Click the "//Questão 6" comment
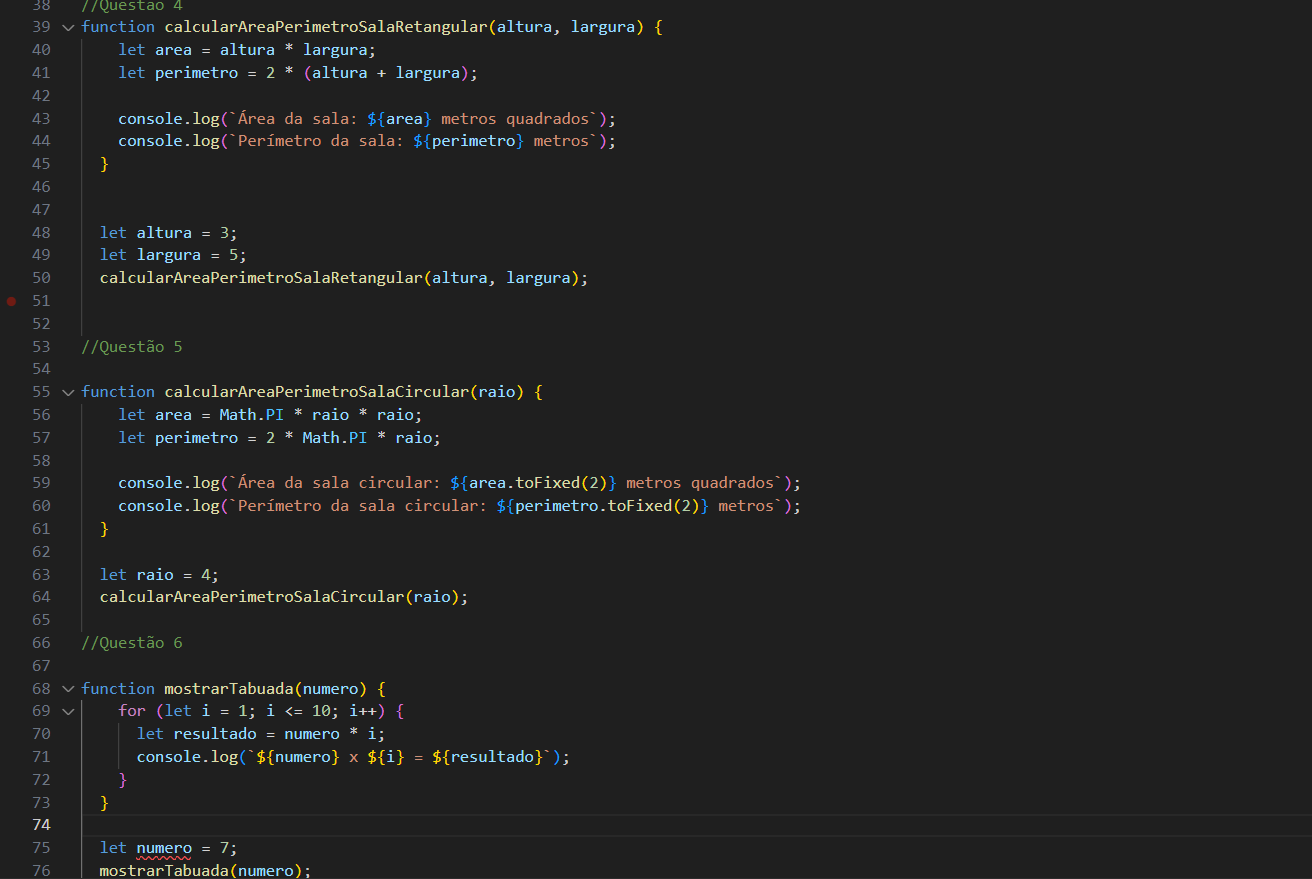This screenshot has height=879, width=1312. coord(132,643)
